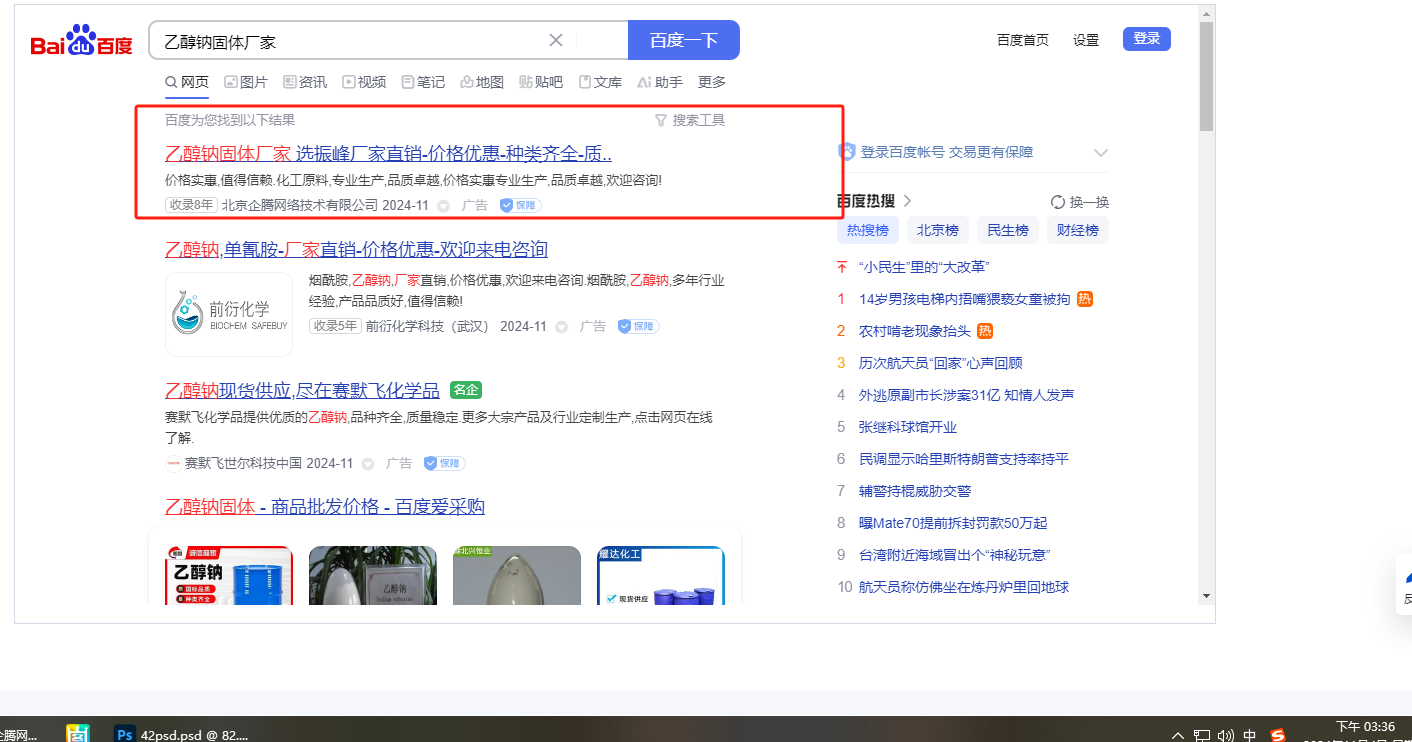Switch to the 笔记 tab

point(423,82)
